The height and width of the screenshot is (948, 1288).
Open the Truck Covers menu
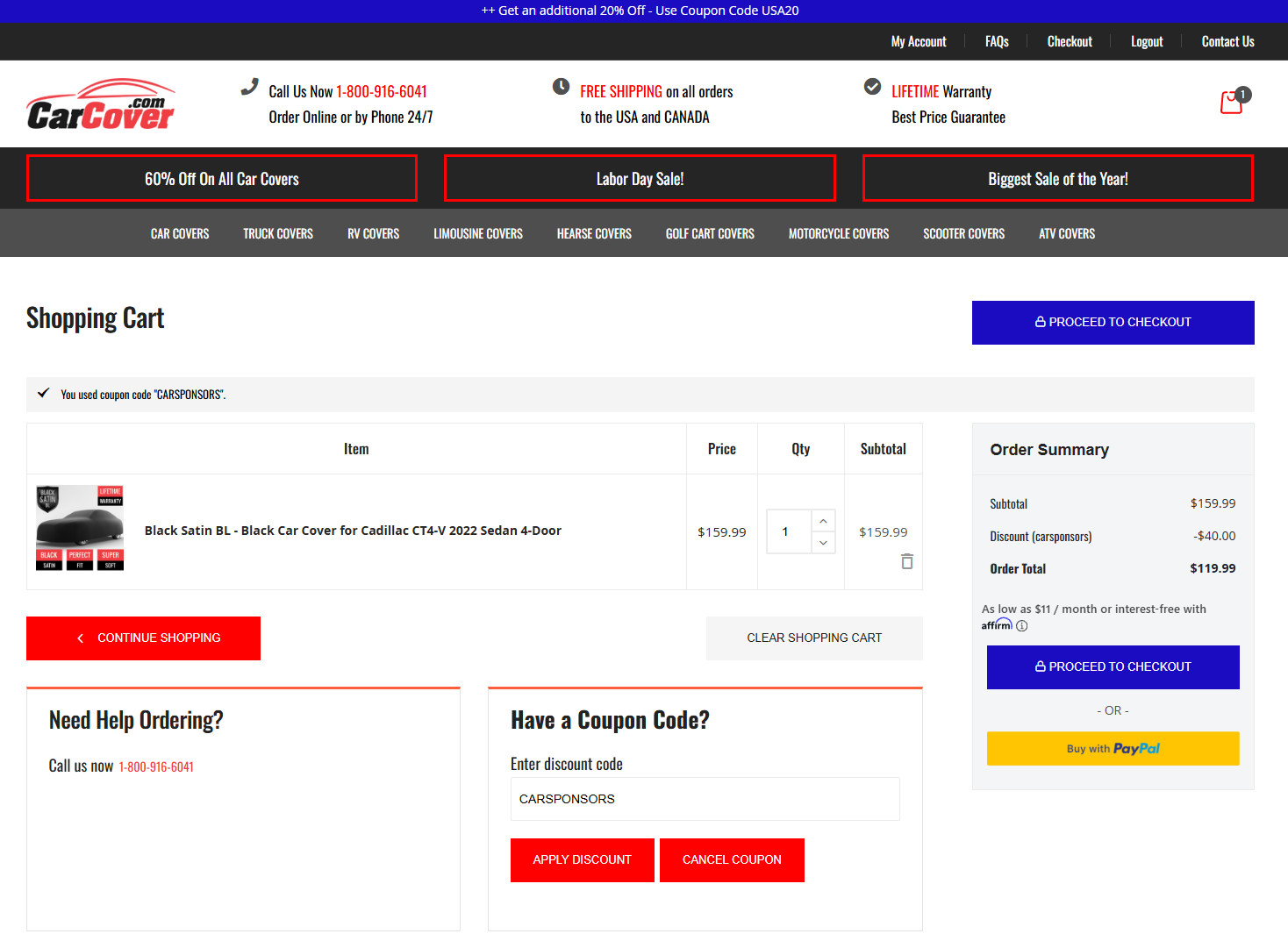click(277, 233)
